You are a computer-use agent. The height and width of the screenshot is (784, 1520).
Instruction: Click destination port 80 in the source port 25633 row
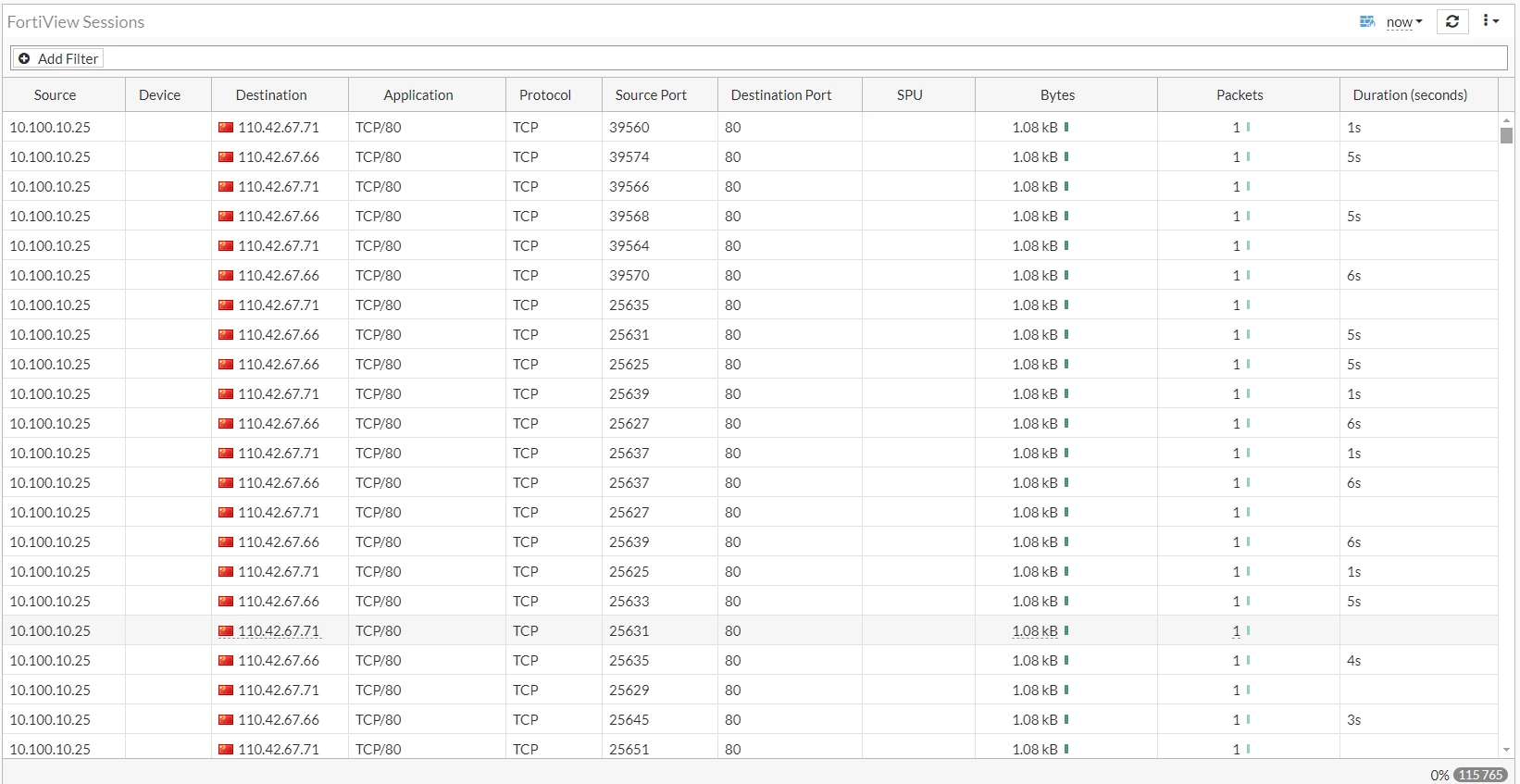pos(733,602)
